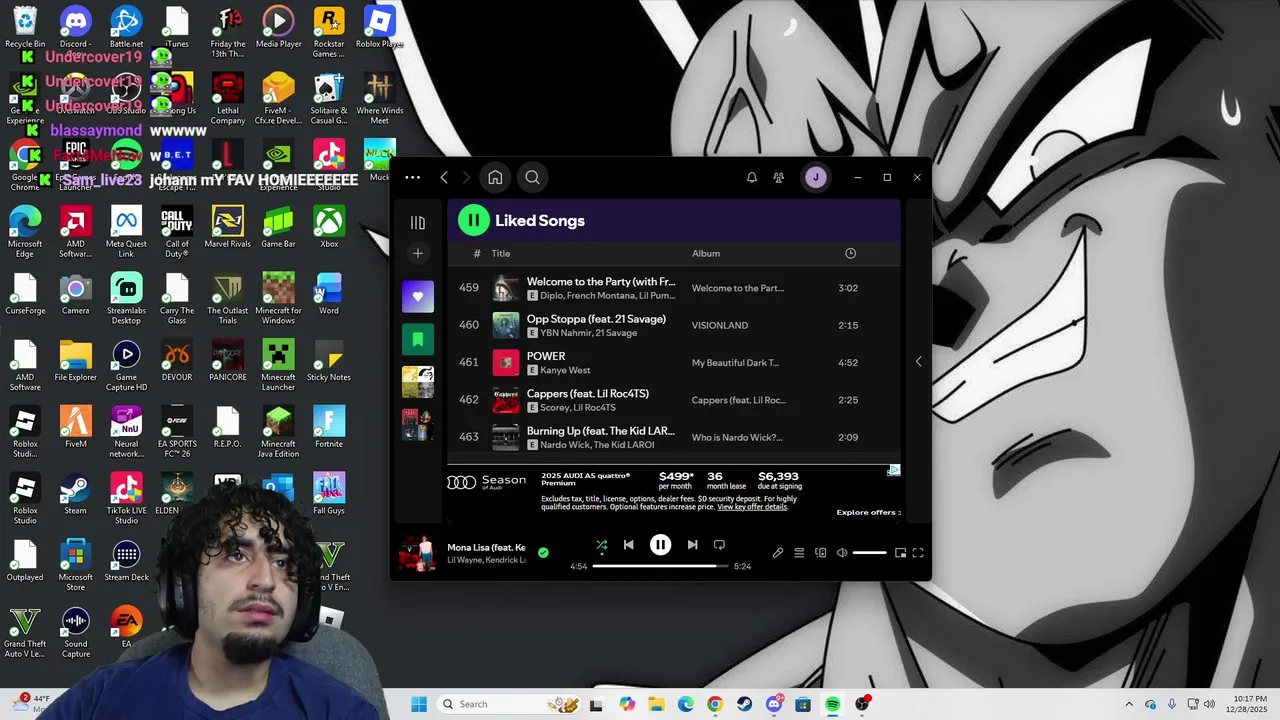Screen dimensions: 1280x720
Task: Toggle shuffle in Spotify player
Action: (601, 545)
